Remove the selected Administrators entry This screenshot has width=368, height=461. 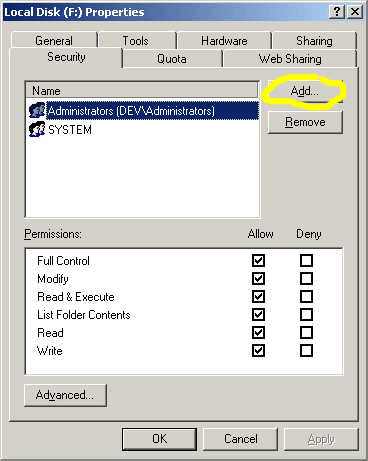[305, 122]
